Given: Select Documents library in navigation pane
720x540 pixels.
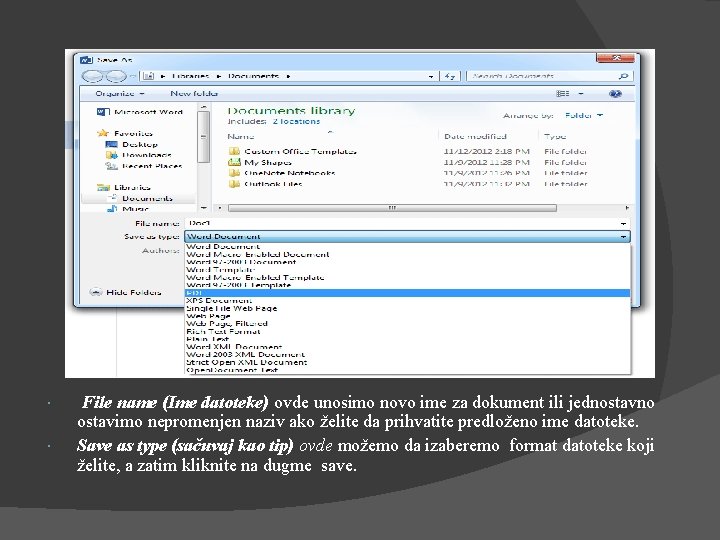Looking at the screenshot, I should [x=140, y=198].
